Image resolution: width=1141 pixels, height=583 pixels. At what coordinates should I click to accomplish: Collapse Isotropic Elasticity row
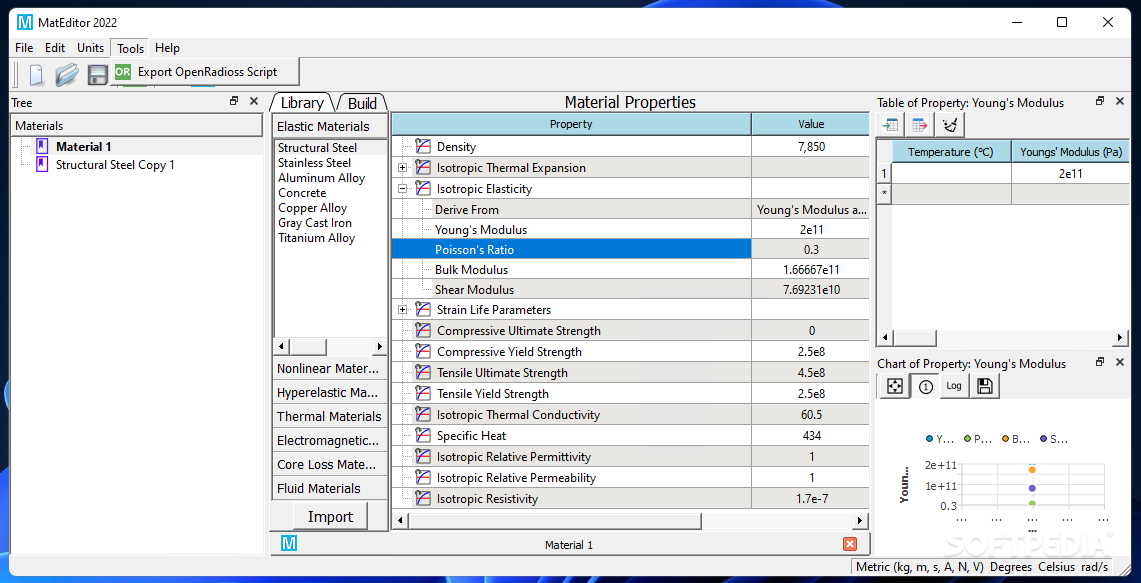pyautogui.click(x=402, y=189)
